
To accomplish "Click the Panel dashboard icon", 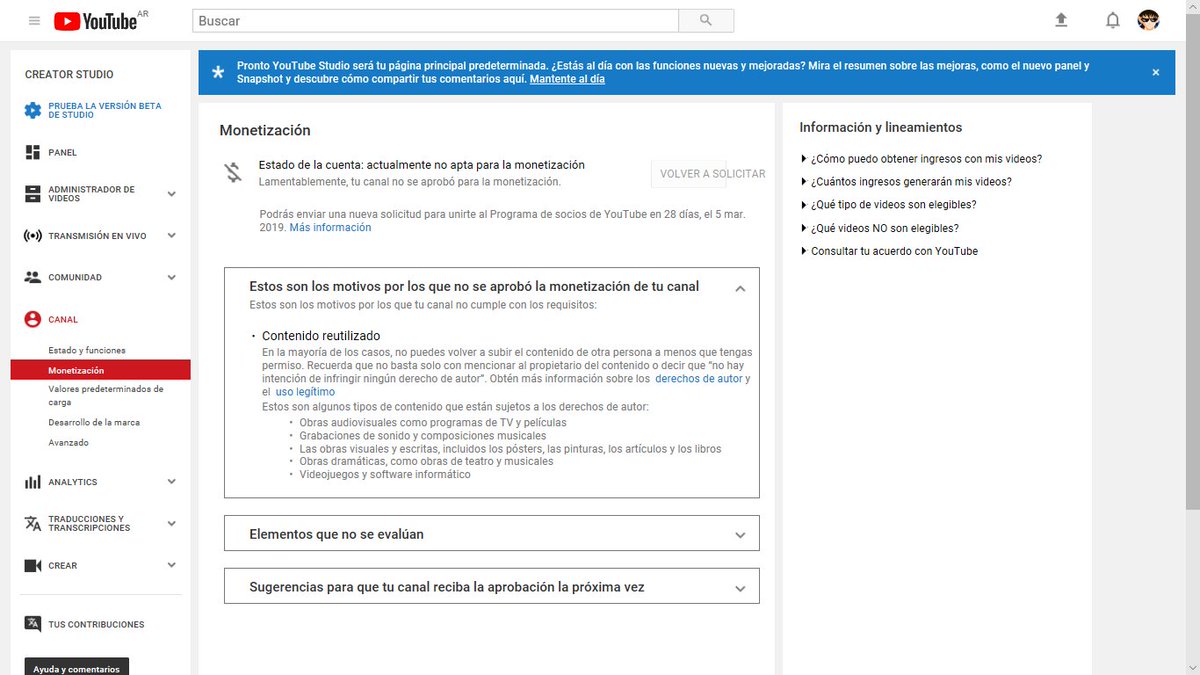I will point(33,152).
